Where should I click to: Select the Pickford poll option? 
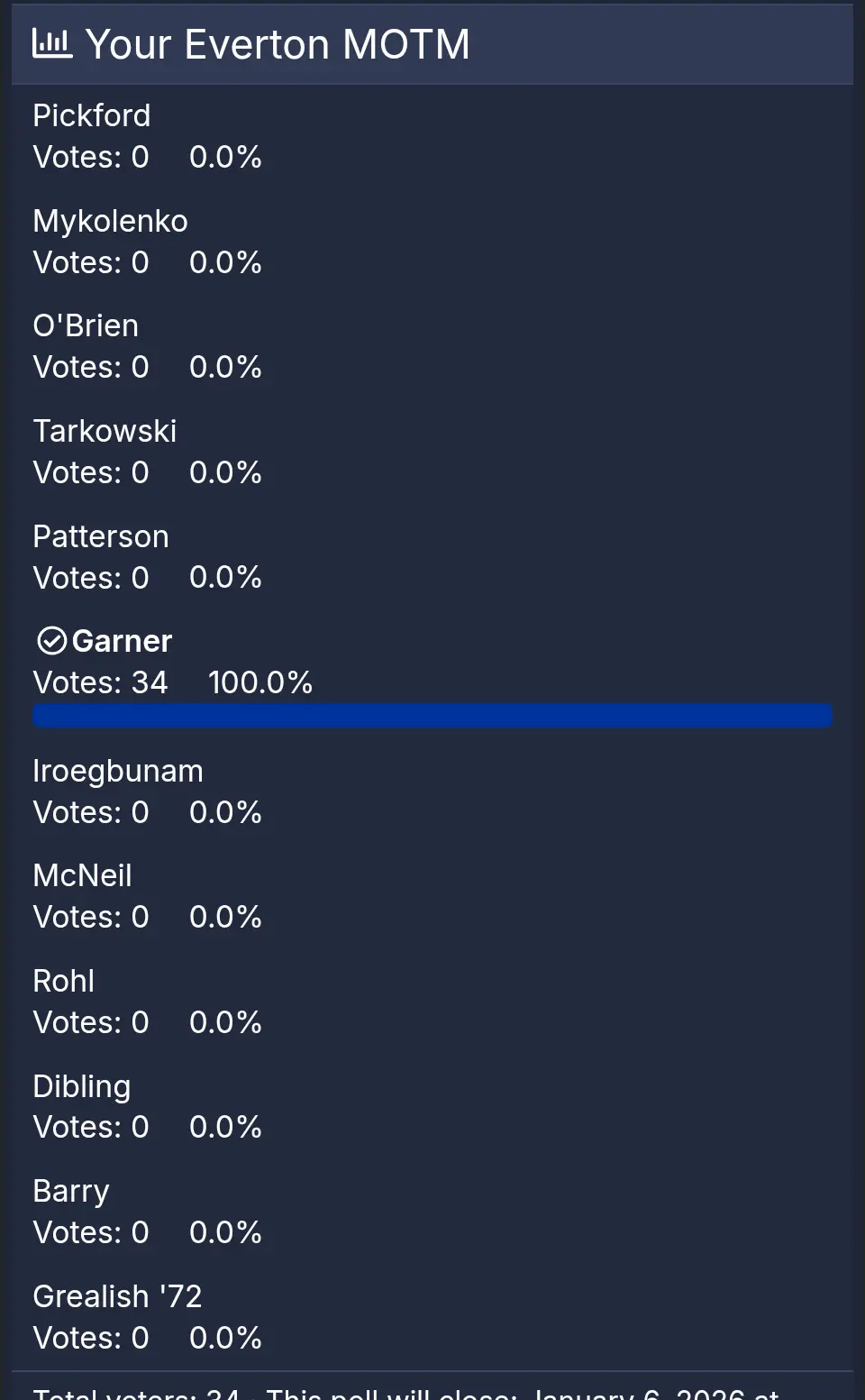[x=92, y=116]
